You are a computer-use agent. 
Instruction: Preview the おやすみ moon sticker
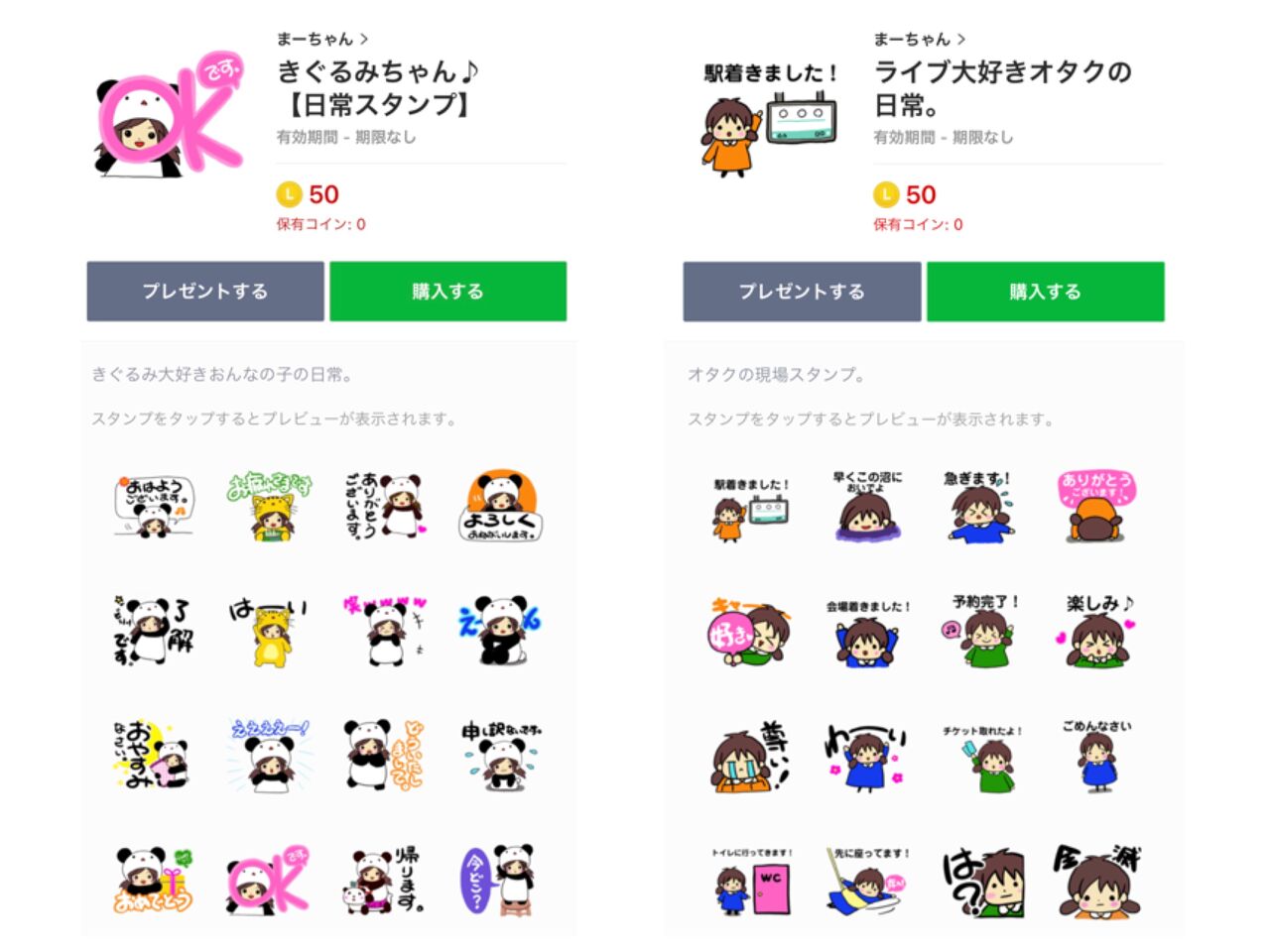click(x=152, y=755)
